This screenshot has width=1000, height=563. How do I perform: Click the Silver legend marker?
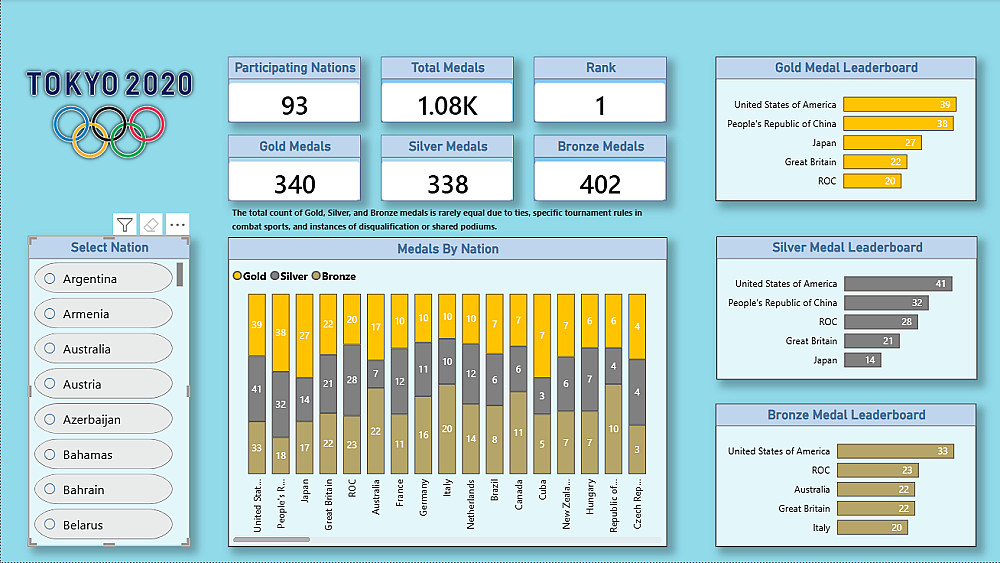click(275, 276)
